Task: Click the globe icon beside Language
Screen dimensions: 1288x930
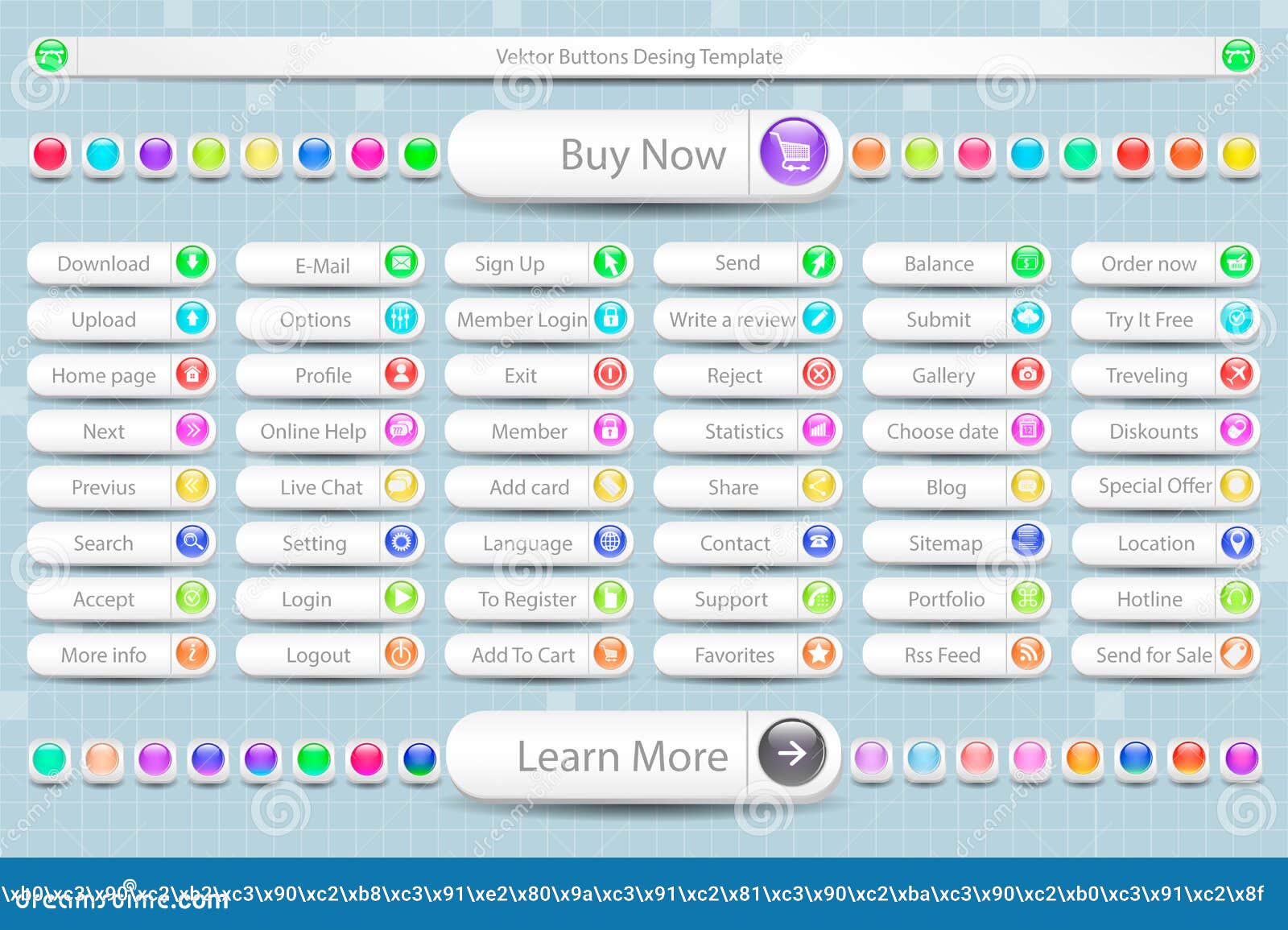Action: tap(610, 543)
